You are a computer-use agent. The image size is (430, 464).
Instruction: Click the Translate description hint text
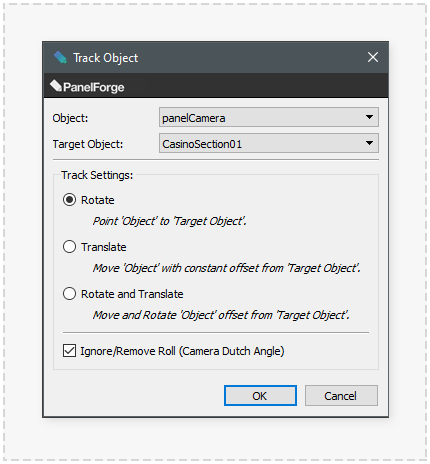pyautogui.click(x=226, y=268)
